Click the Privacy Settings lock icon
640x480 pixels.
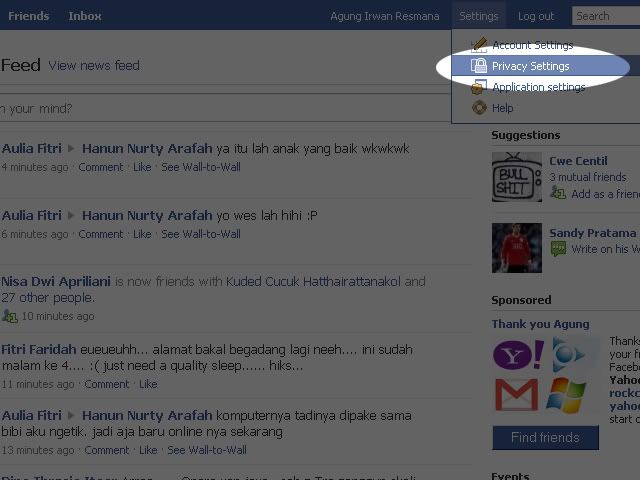pyautogui.click(x=479, y=66)
